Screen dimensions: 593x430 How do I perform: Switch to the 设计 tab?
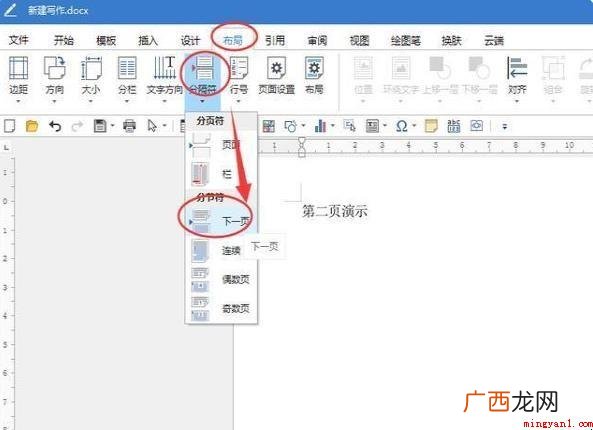190,40
